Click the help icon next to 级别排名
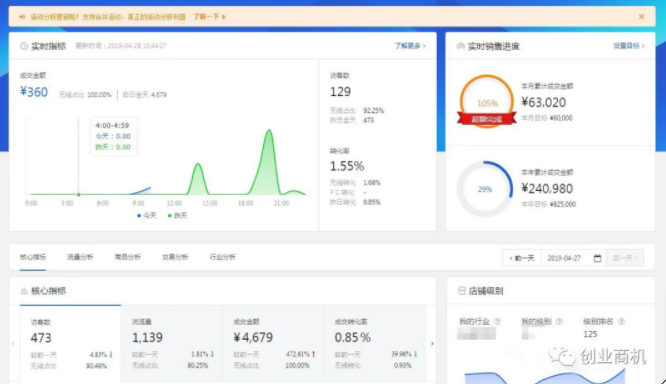The width and height of the screenshot is (666, 384). [x=621, y=322]
